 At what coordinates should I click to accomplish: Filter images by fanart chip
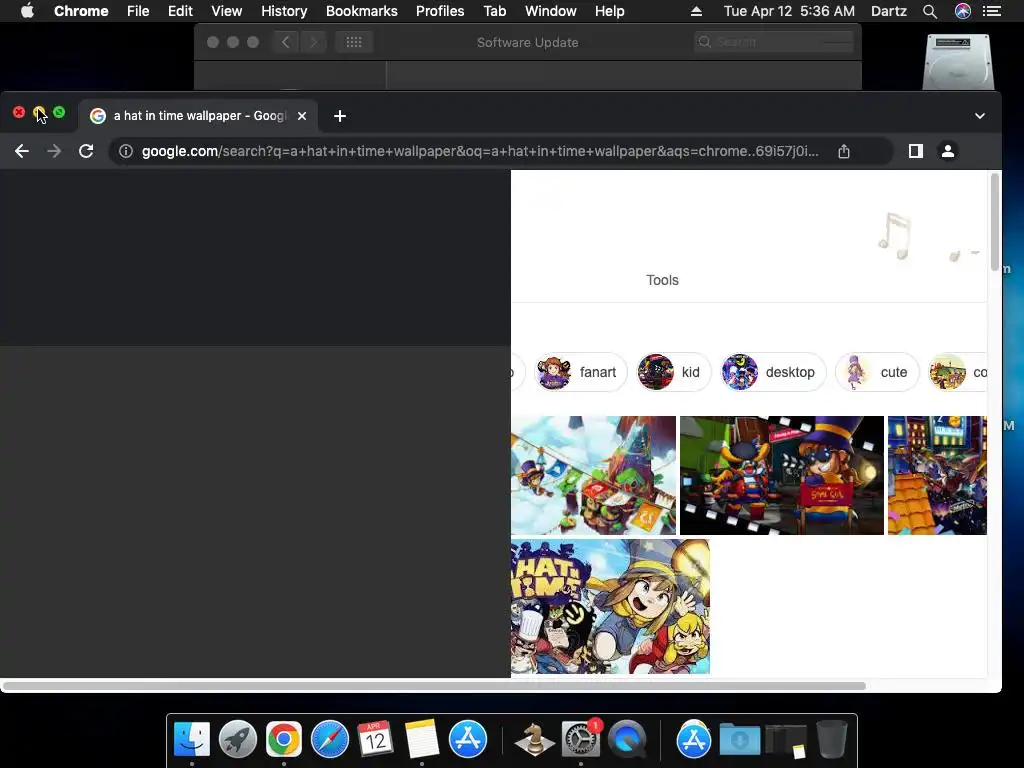click(580, 372)
